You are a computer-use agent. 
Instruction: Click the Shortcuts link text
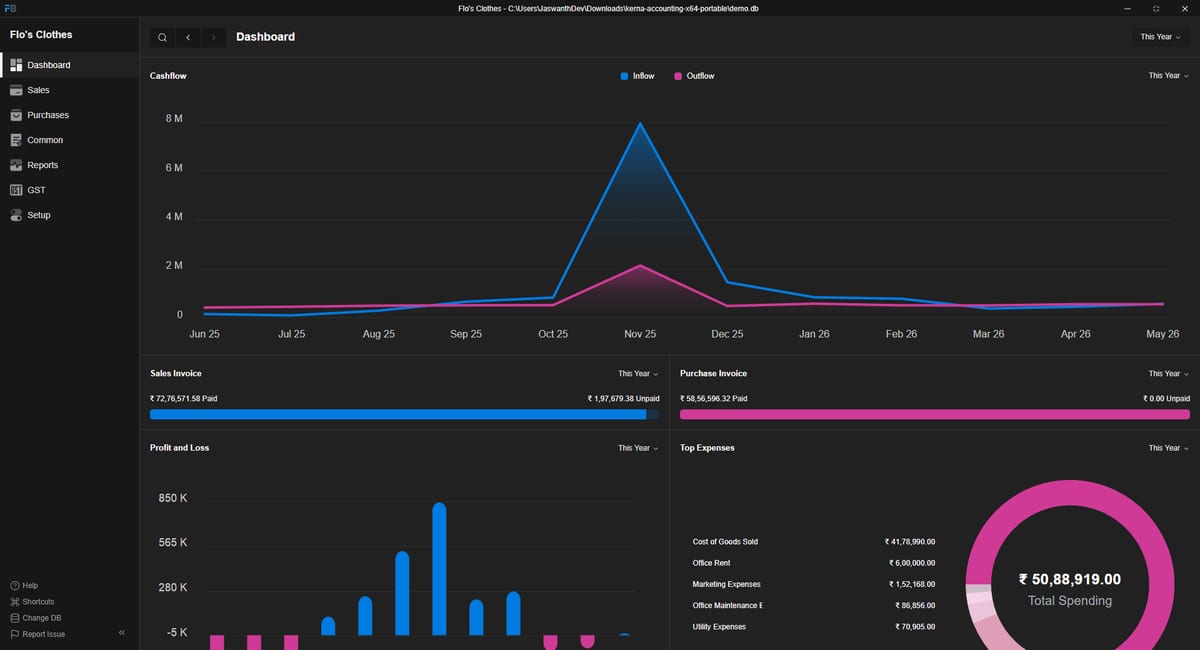pos(38,602)
